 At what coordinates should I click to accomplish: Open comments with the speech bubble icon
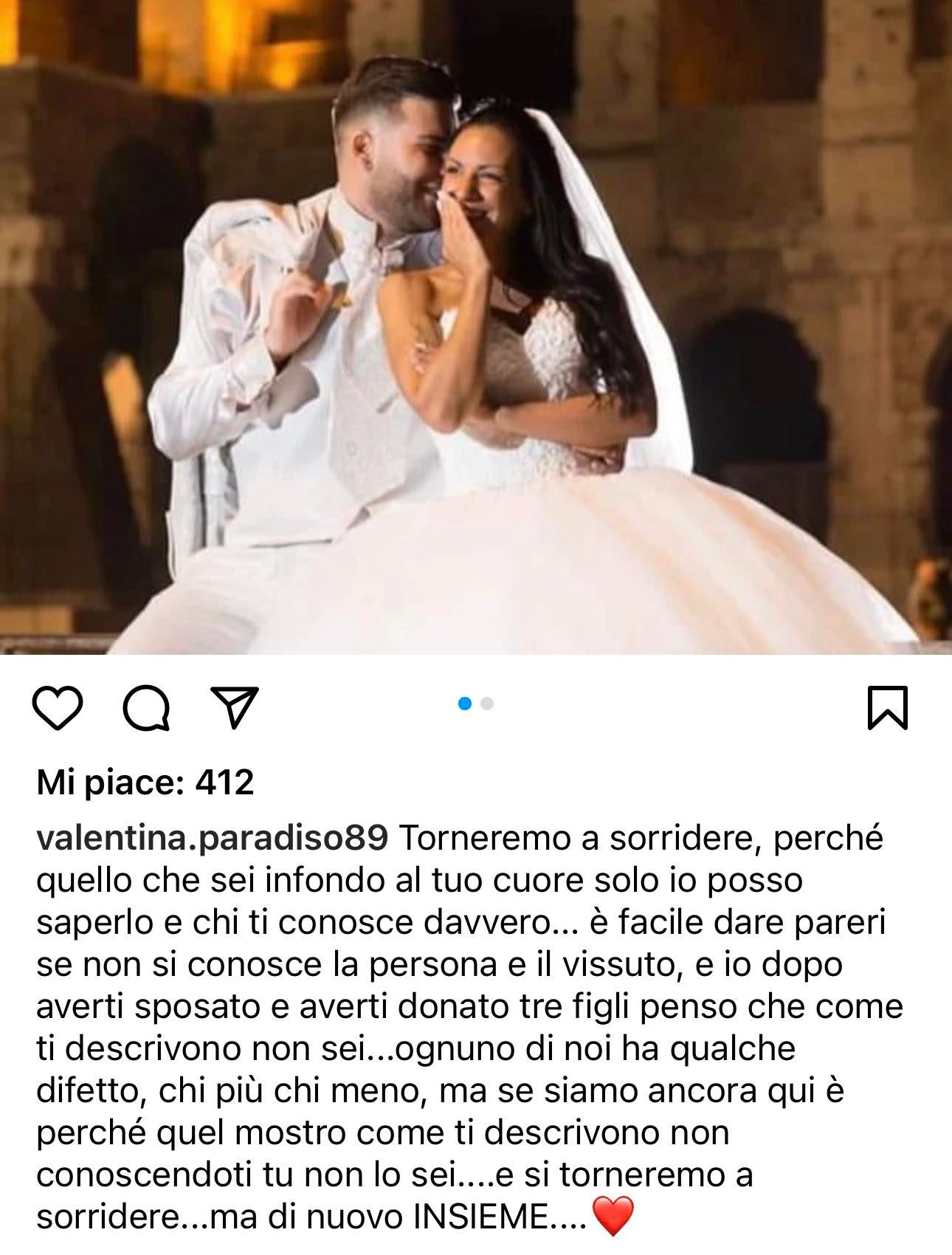147,708
